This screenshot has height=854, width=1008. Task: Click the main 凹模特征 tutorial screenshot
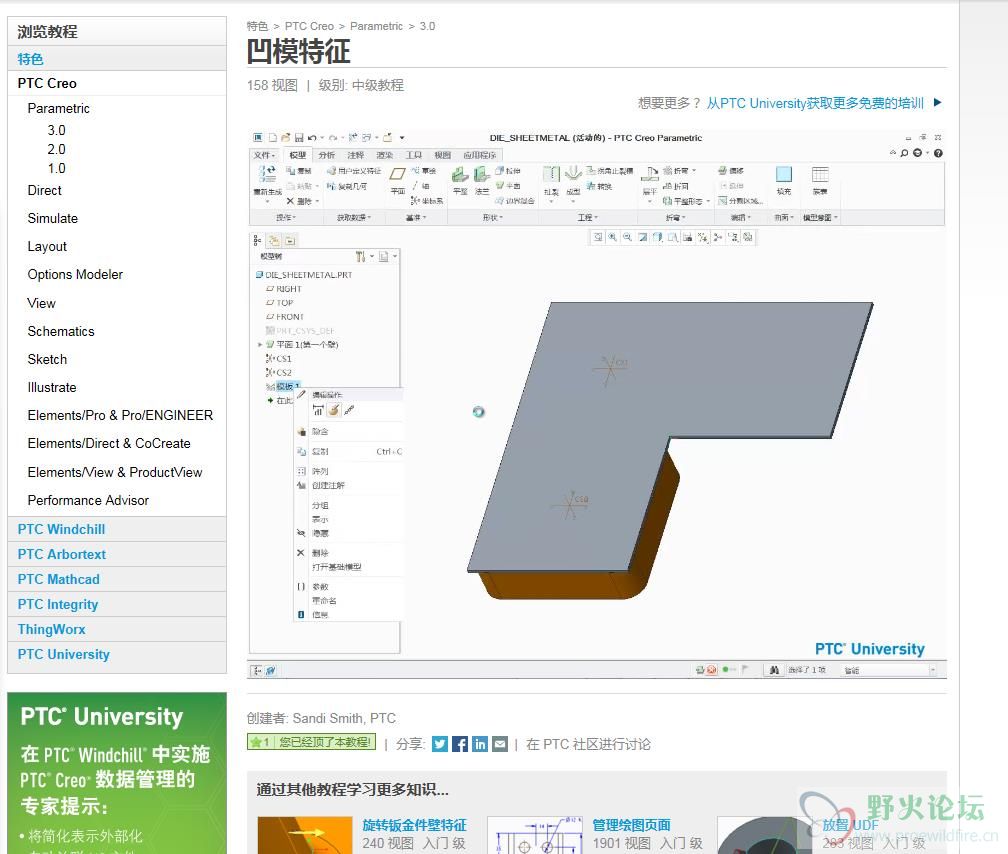coord(596,403)
